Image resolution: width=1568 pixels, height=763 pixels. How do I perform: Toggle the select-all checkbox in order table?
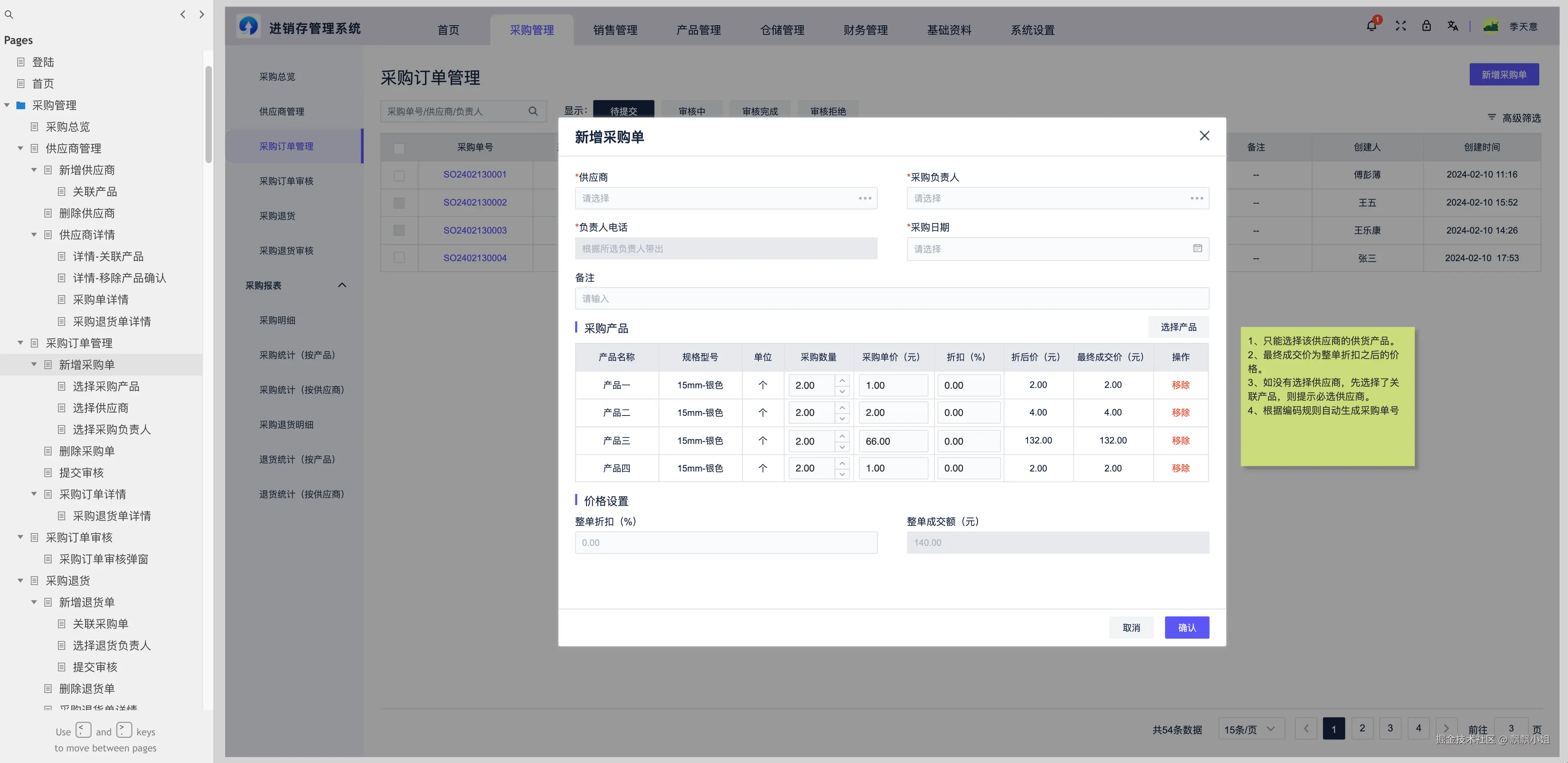[x=399, y=148]
